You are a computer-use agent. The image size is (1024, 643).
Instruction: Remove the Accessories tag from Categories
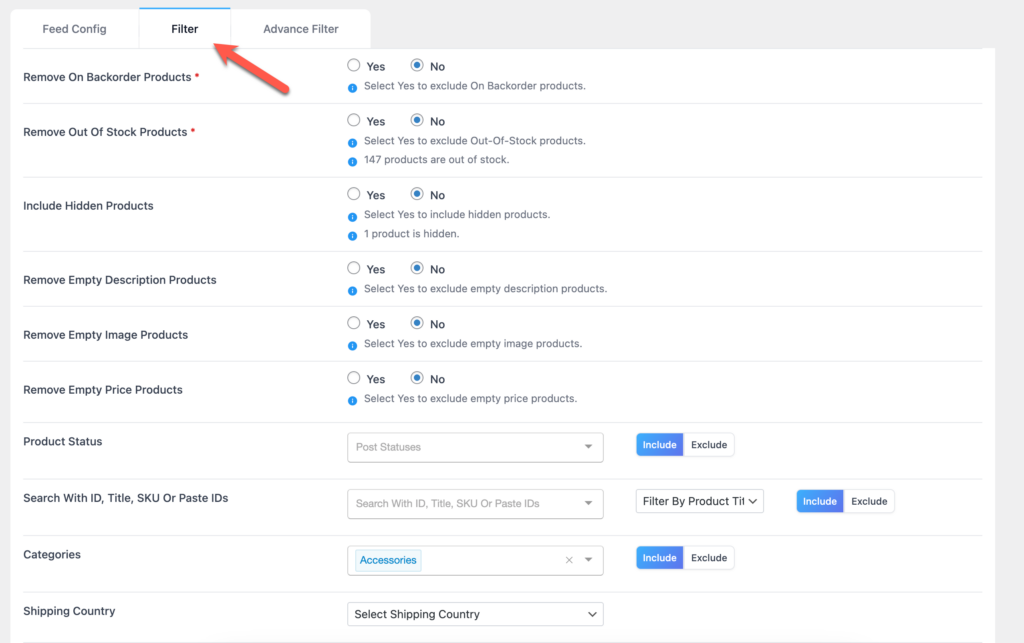click(388, 560)
